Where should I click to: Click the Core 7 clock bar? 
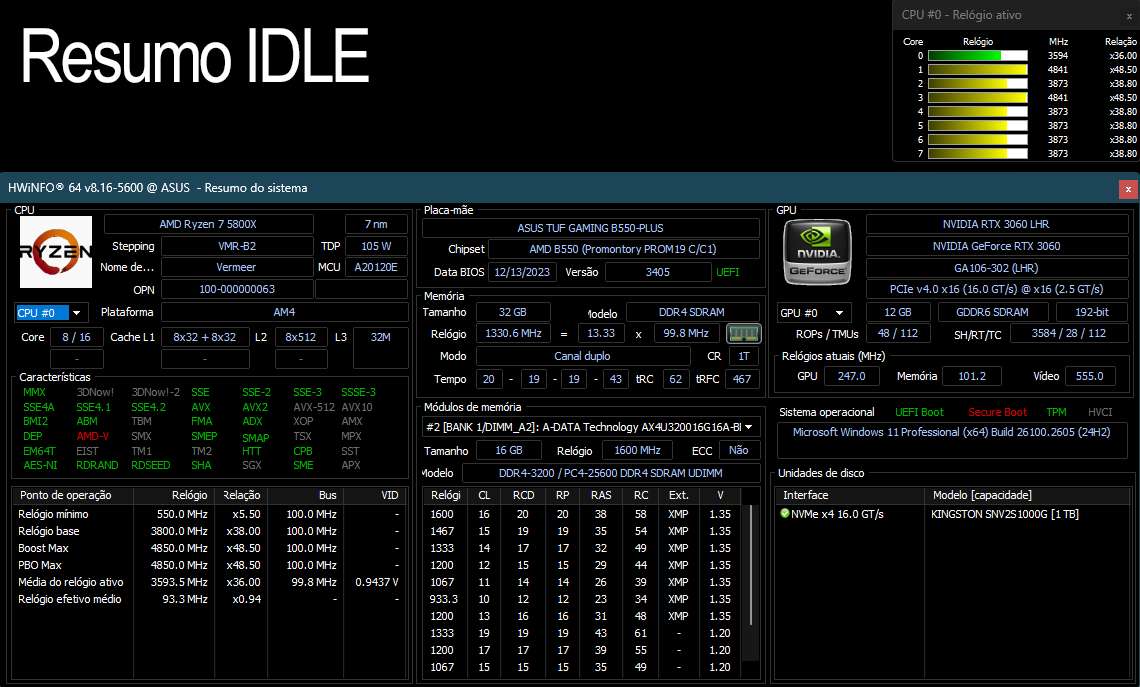[x=978, y=153]
